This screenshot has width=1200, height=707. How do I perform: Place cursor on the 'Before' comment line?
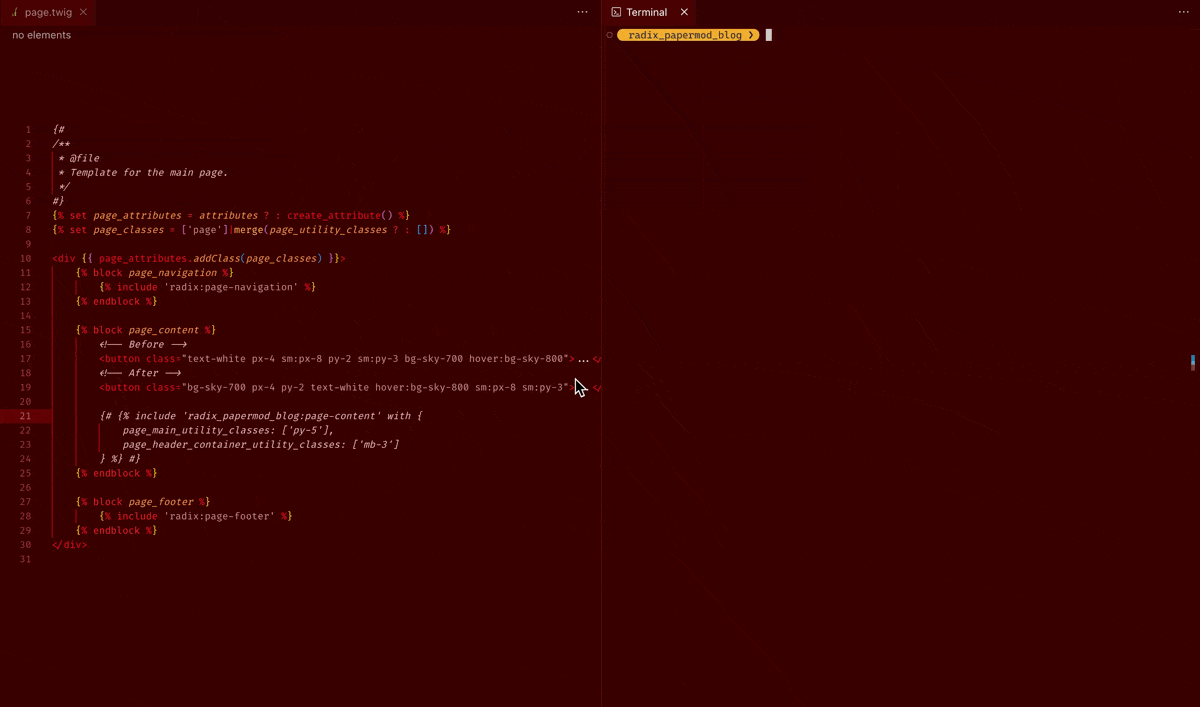tap(143, 344)
